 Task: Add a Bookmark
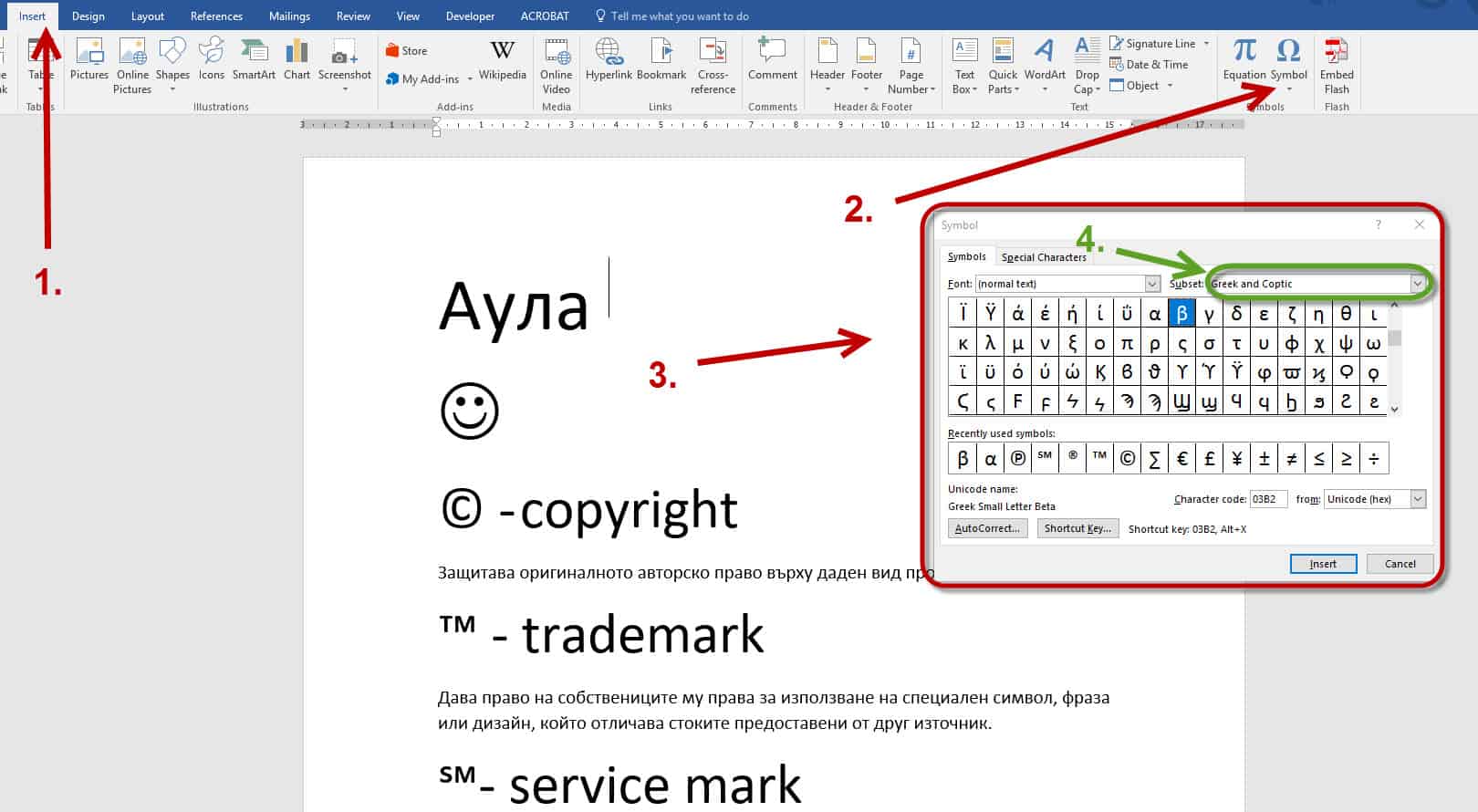(x=661, y=60)
